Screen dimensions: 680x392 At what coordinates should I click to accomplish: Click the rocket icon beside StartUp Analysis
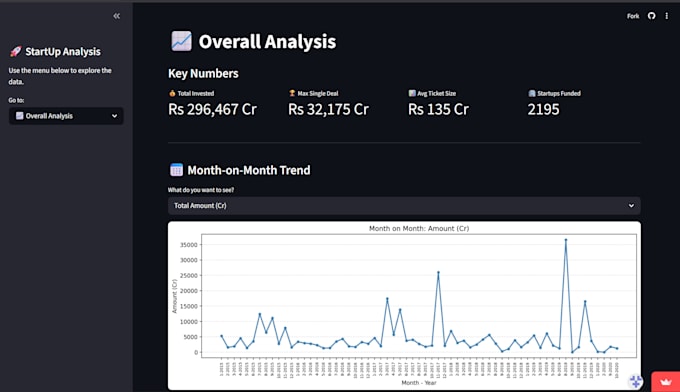click(x=16, y=52)
